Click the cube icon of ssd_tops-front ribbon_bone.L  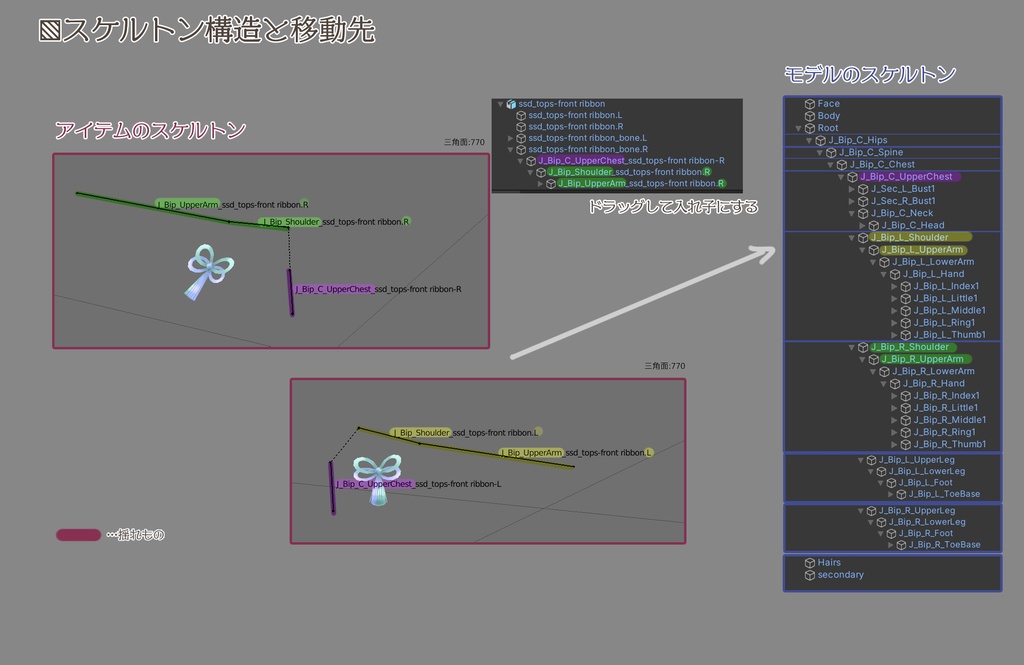click(521, 138)
